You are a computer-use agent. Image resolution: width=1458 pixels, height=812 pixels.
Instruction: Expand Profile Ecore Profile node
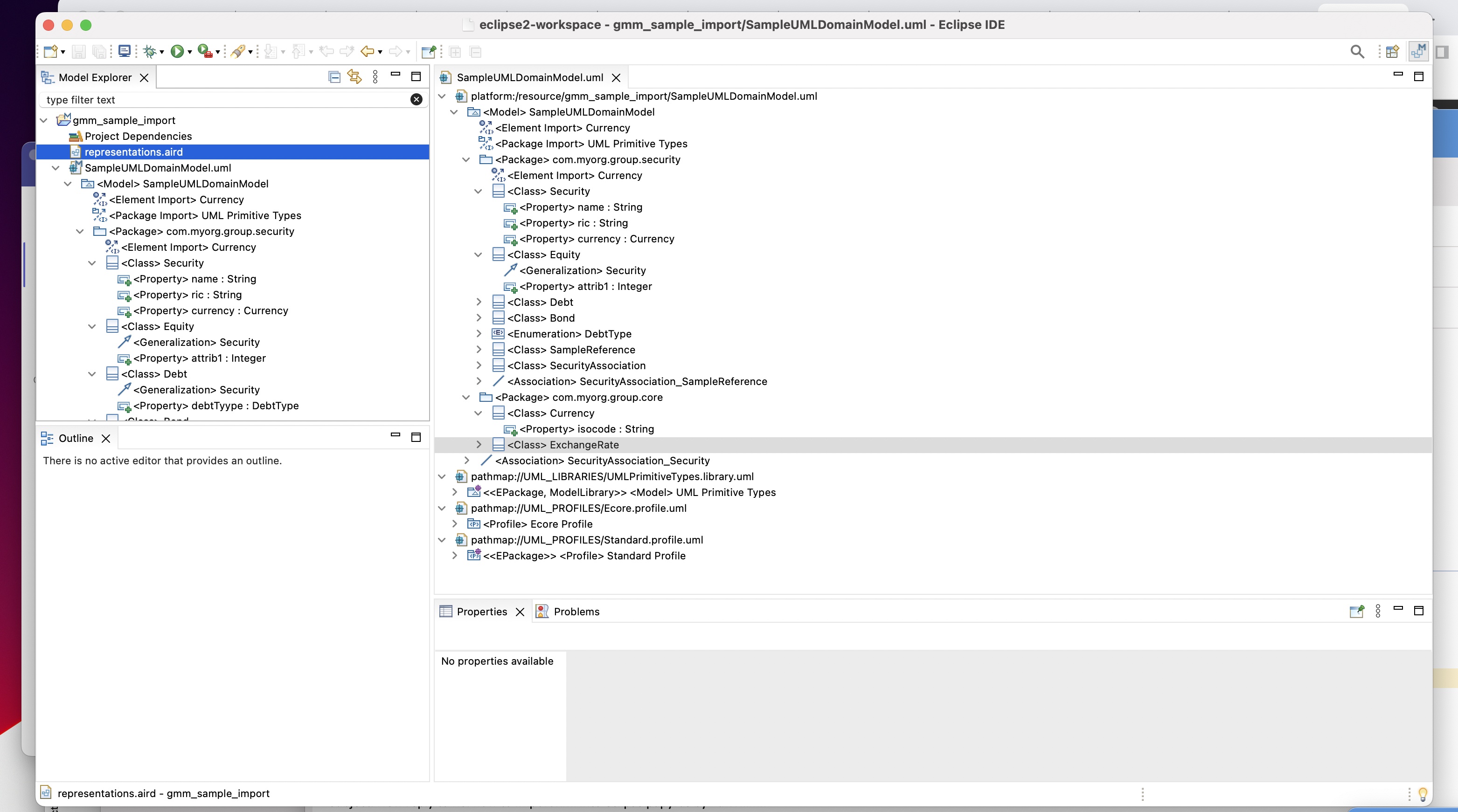click(x=454, y=523)
